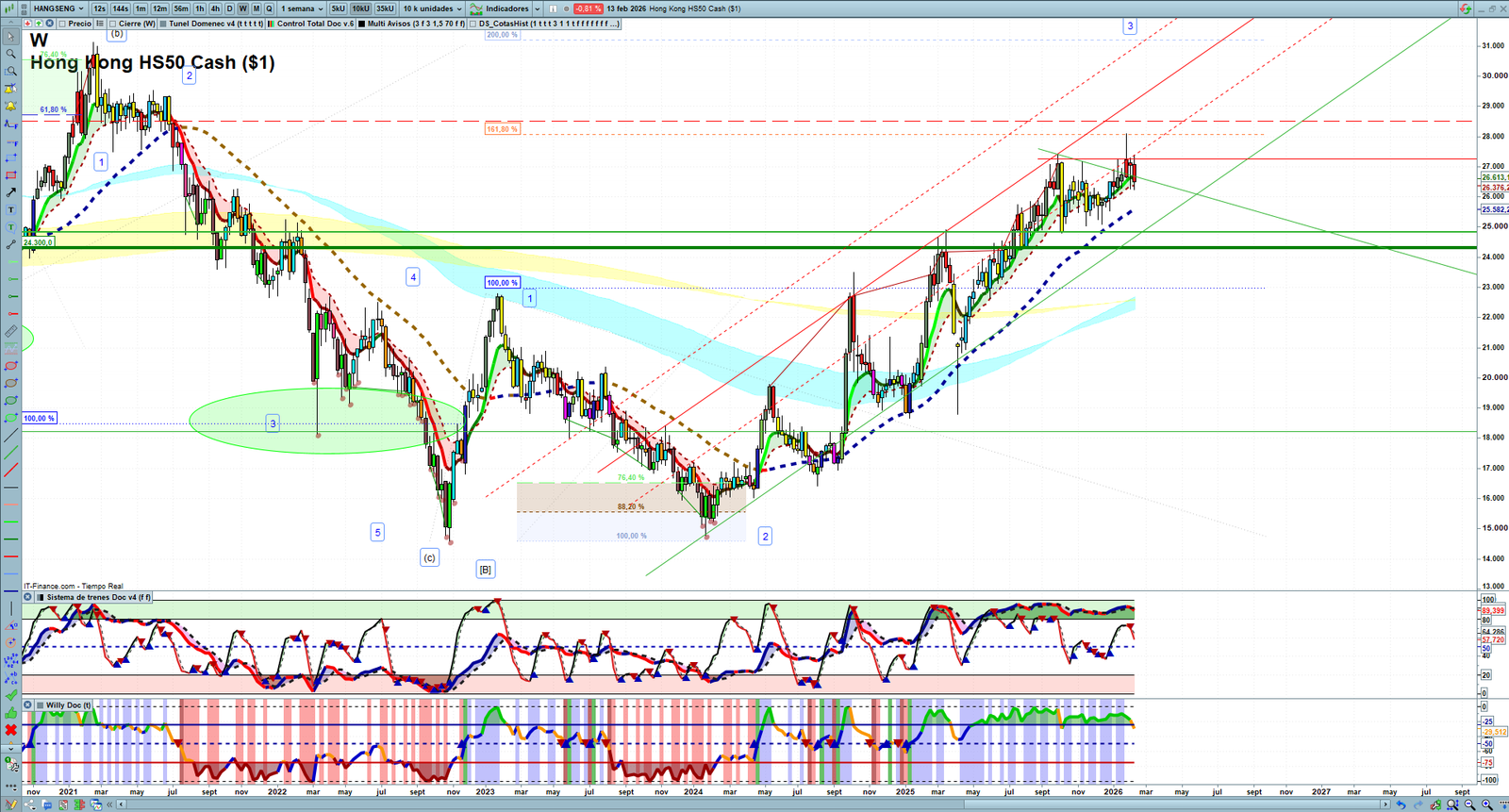Select the blue rectangle drawing tool
This screenshot has width=1509, height=812.
click(x=11, y=157)
